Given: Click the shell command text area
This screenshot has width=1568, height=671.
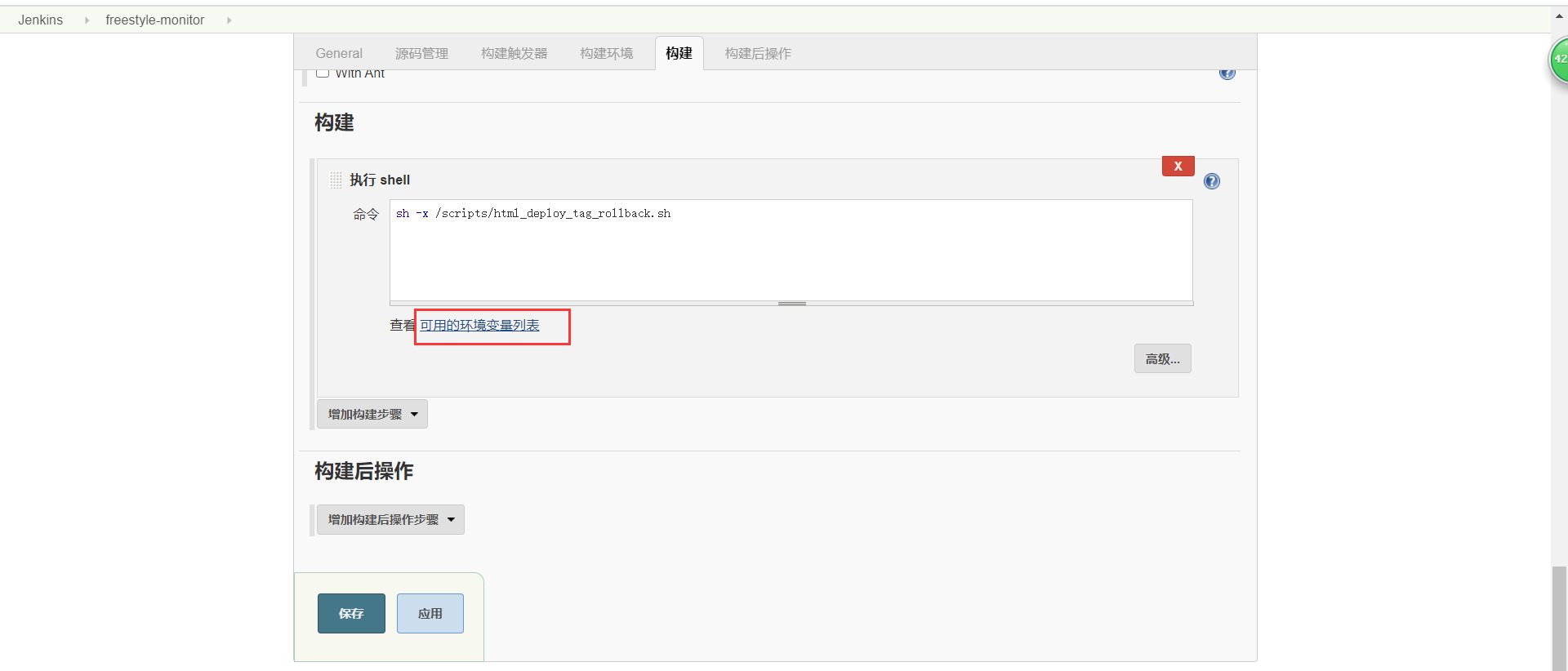Looking at the screenshot, I should [791, 250].
